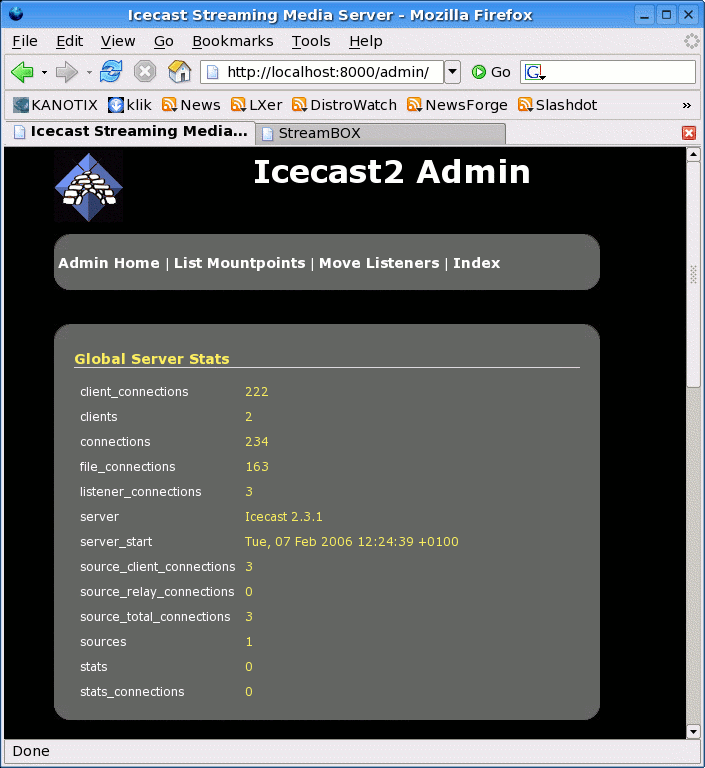
Task: Click the listener_connections label
Action: pos(141,492)
